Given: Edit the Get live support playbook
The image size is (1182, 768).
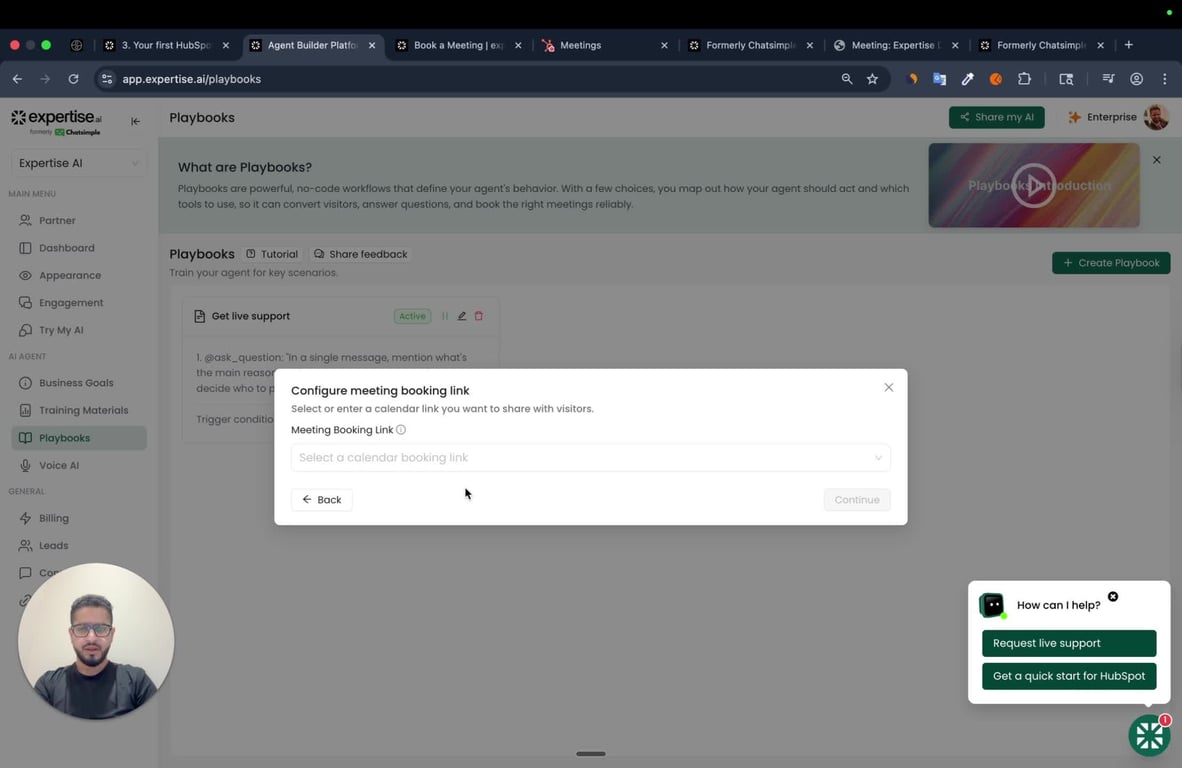Looking at the screenshot, I should tap(461, 317).
